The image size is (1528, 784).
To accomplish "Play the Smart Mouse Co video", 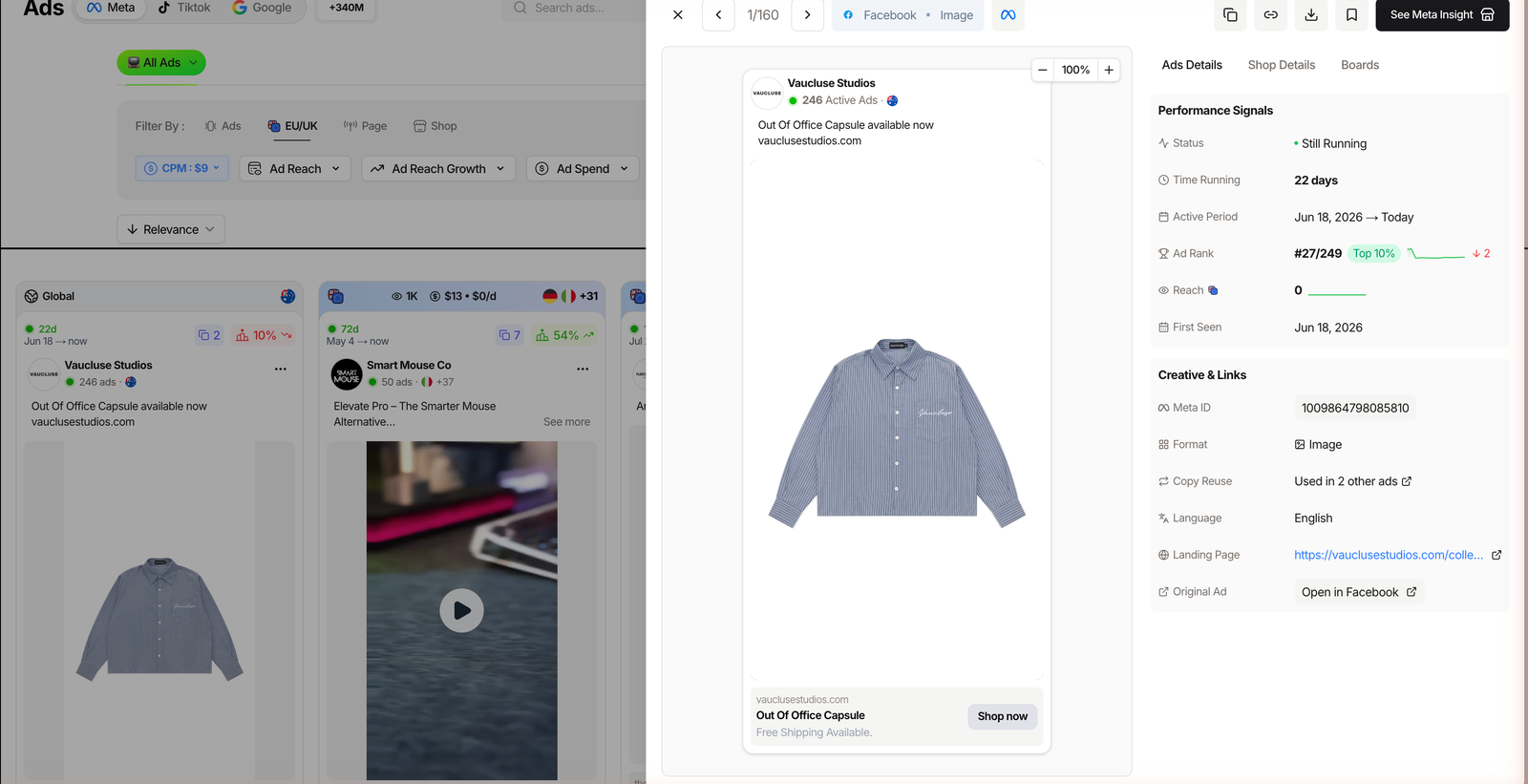I will pos(461,610).
